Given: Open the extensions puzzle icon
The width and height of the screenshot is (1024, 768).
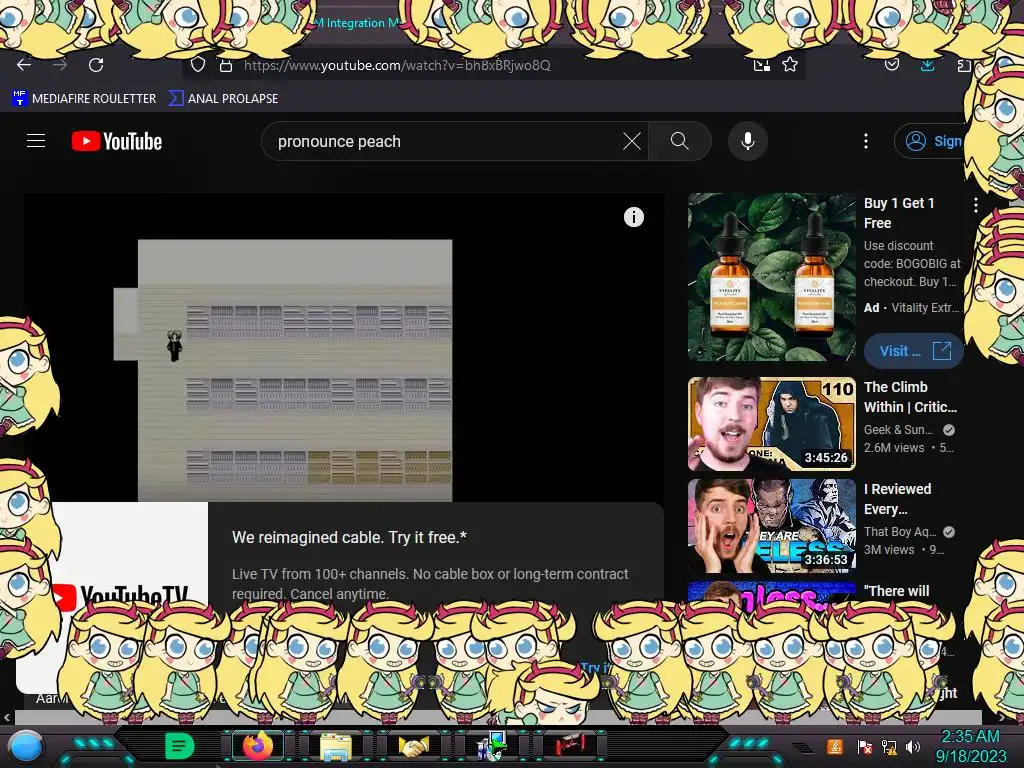Looking at the screenshot, I should pos(963,65).
